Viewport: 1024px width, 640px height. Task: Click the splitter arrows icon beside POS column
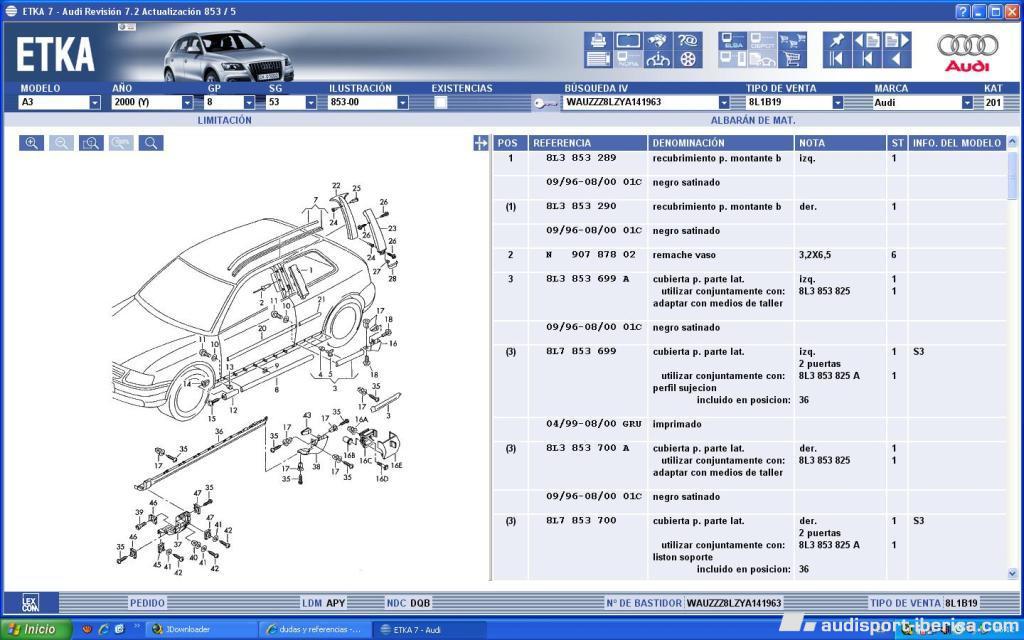click(481, 143)
